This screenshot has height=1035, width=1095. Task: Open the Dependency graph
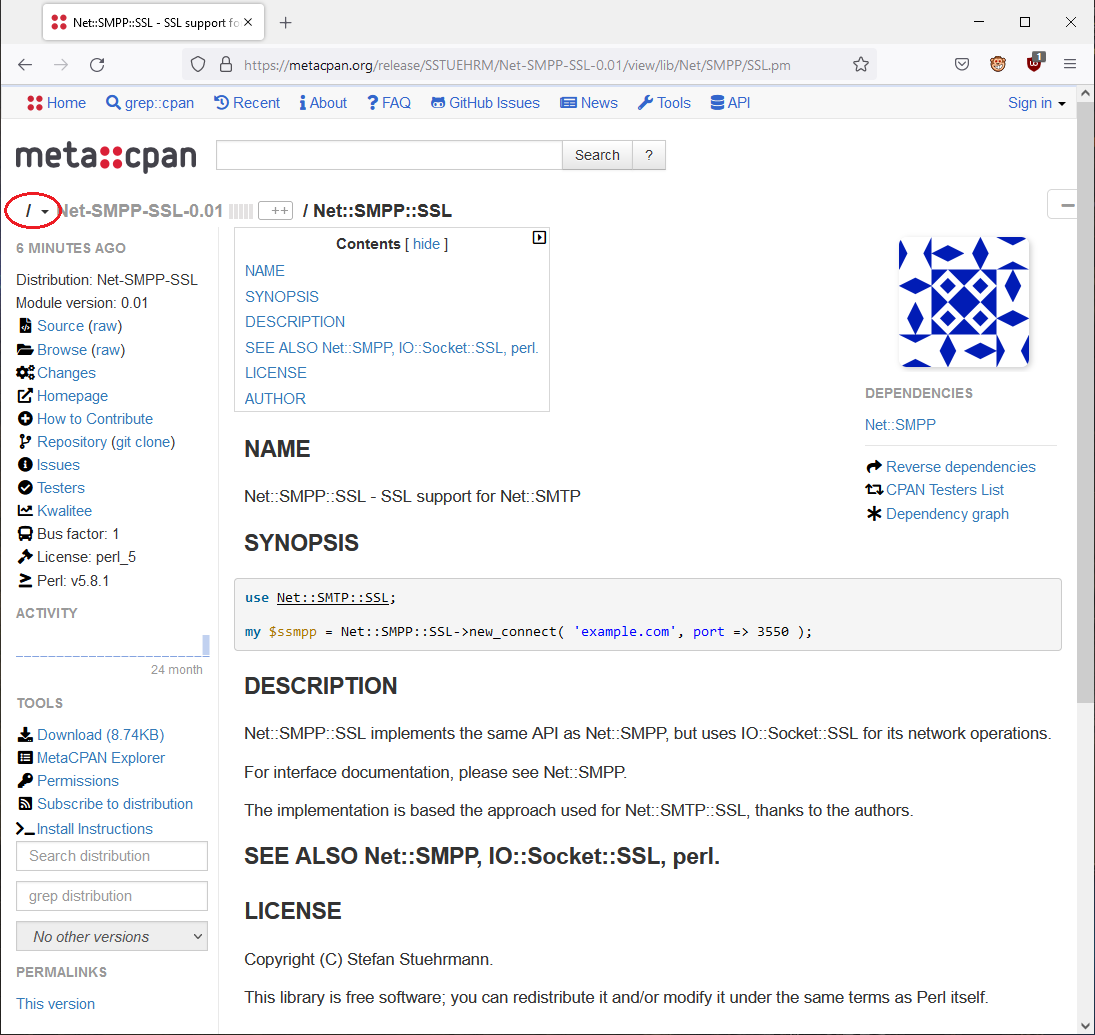tap(946, 513)
